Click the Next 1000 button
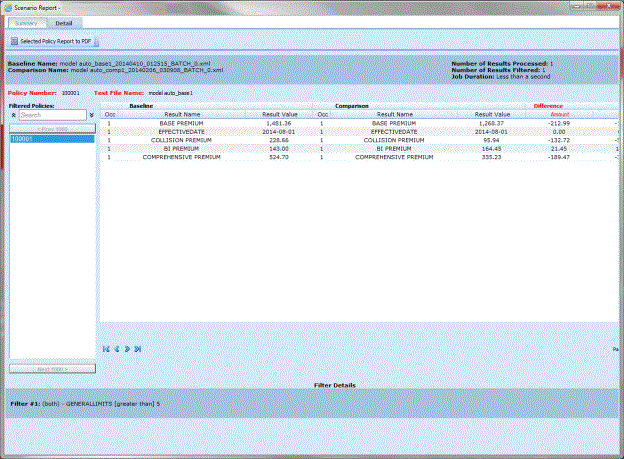 (52, 369)
